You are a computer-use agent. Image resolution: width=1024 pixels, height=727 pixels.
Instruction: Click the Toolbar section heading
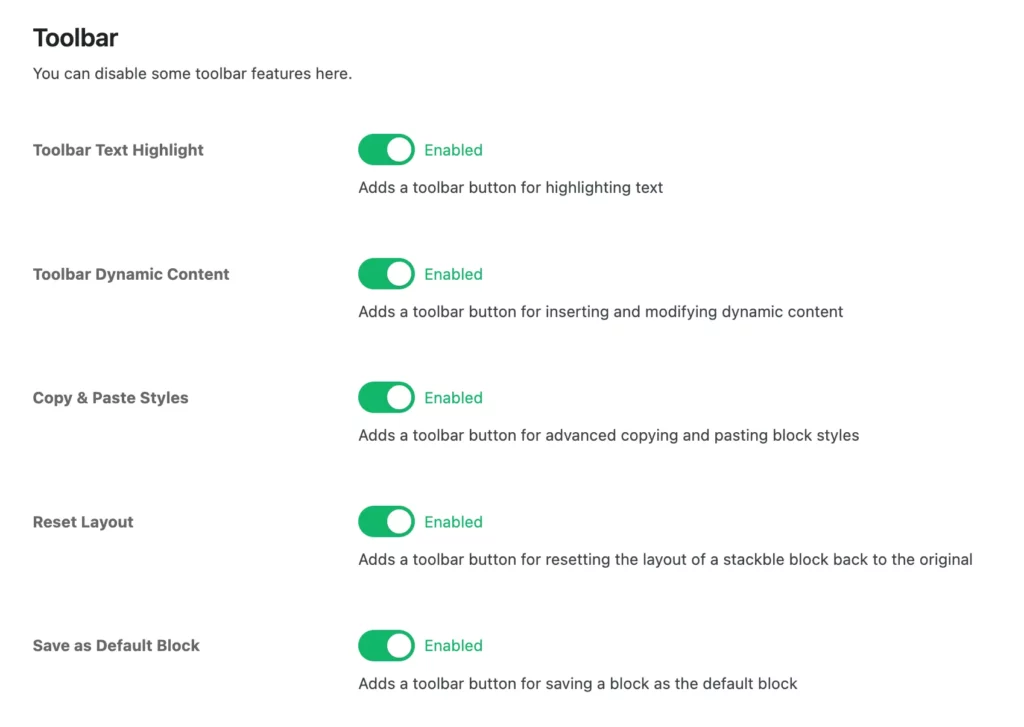75,37
